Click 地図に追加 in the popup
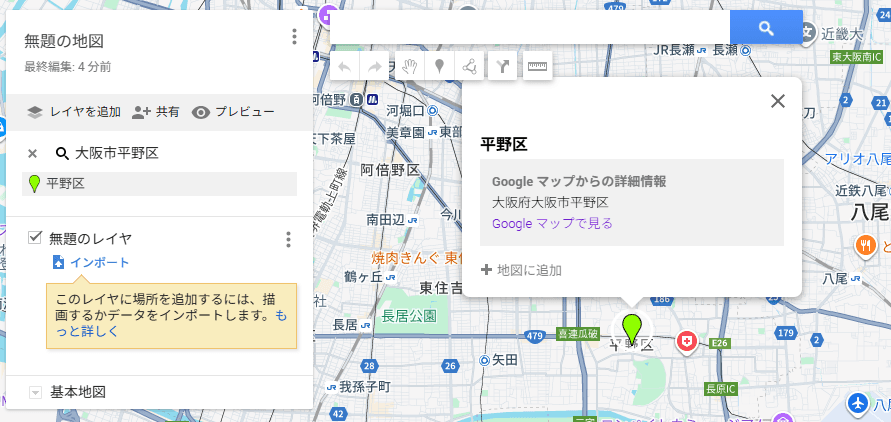891x422 pixels. [521, 270]
